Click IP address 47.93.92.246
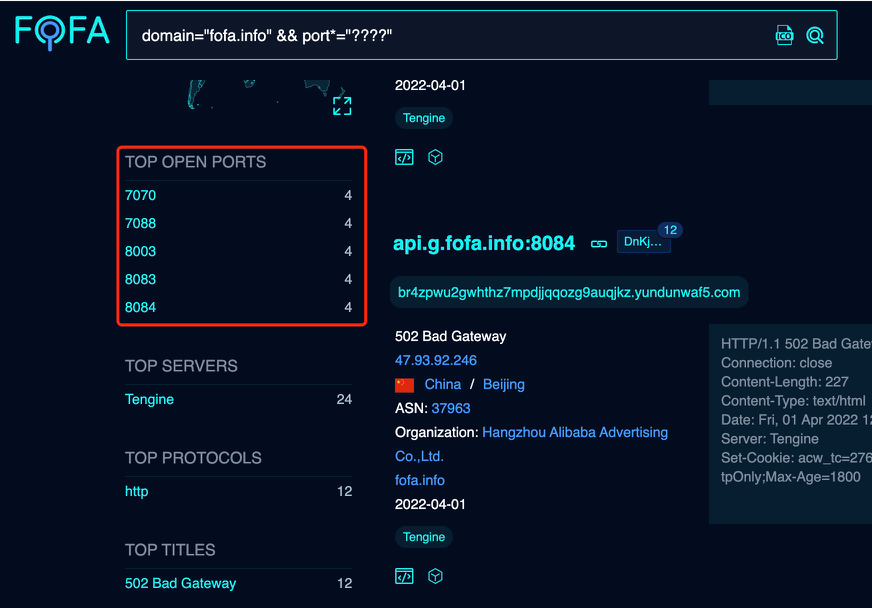Screen dimensions: 872x608 click(x=436, y=361)
